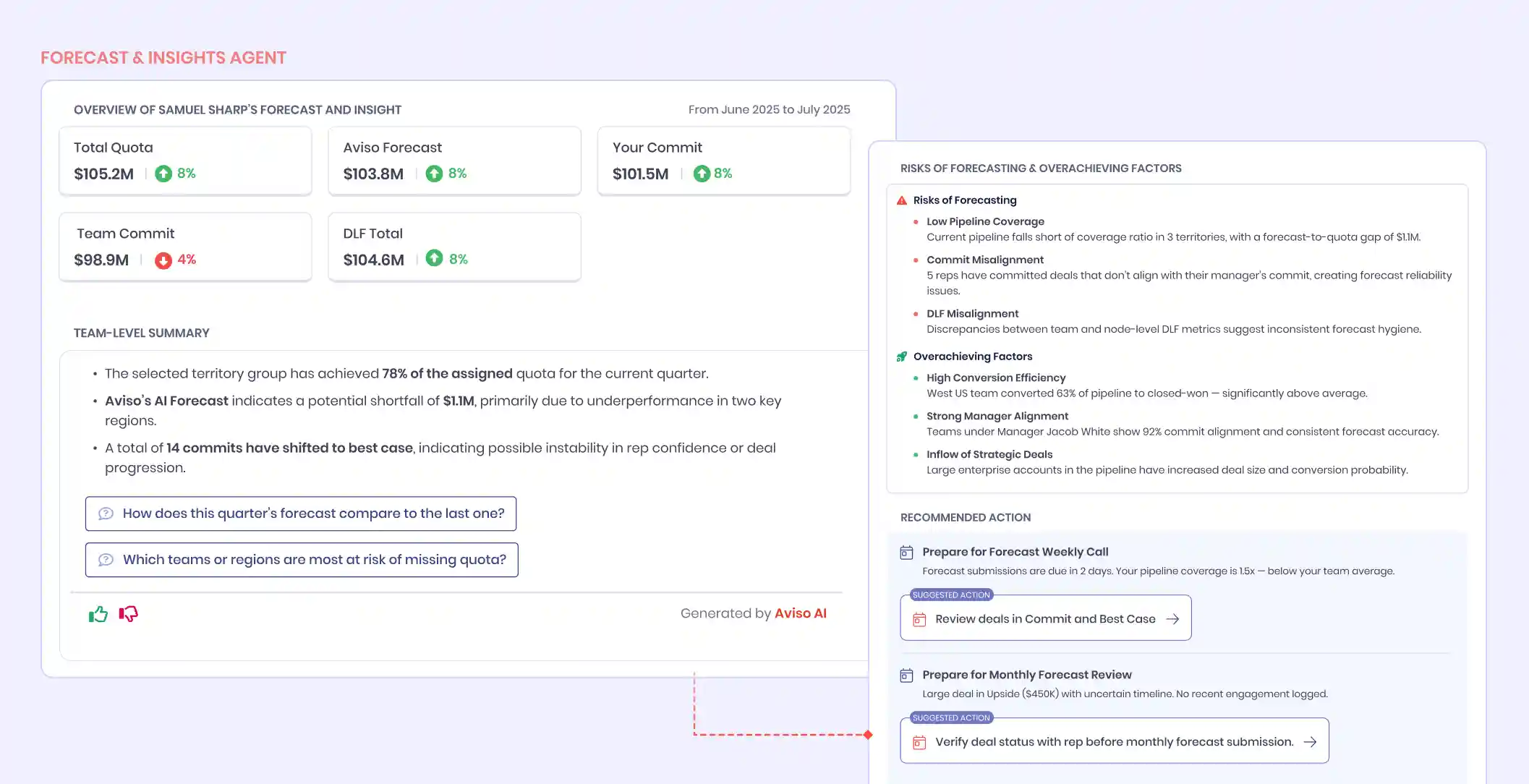Viewport: 1529px width, 784px height.
Task: Click calendar icon beside Prepare for Forecast Weekly Call
Action: click(906, 553)
